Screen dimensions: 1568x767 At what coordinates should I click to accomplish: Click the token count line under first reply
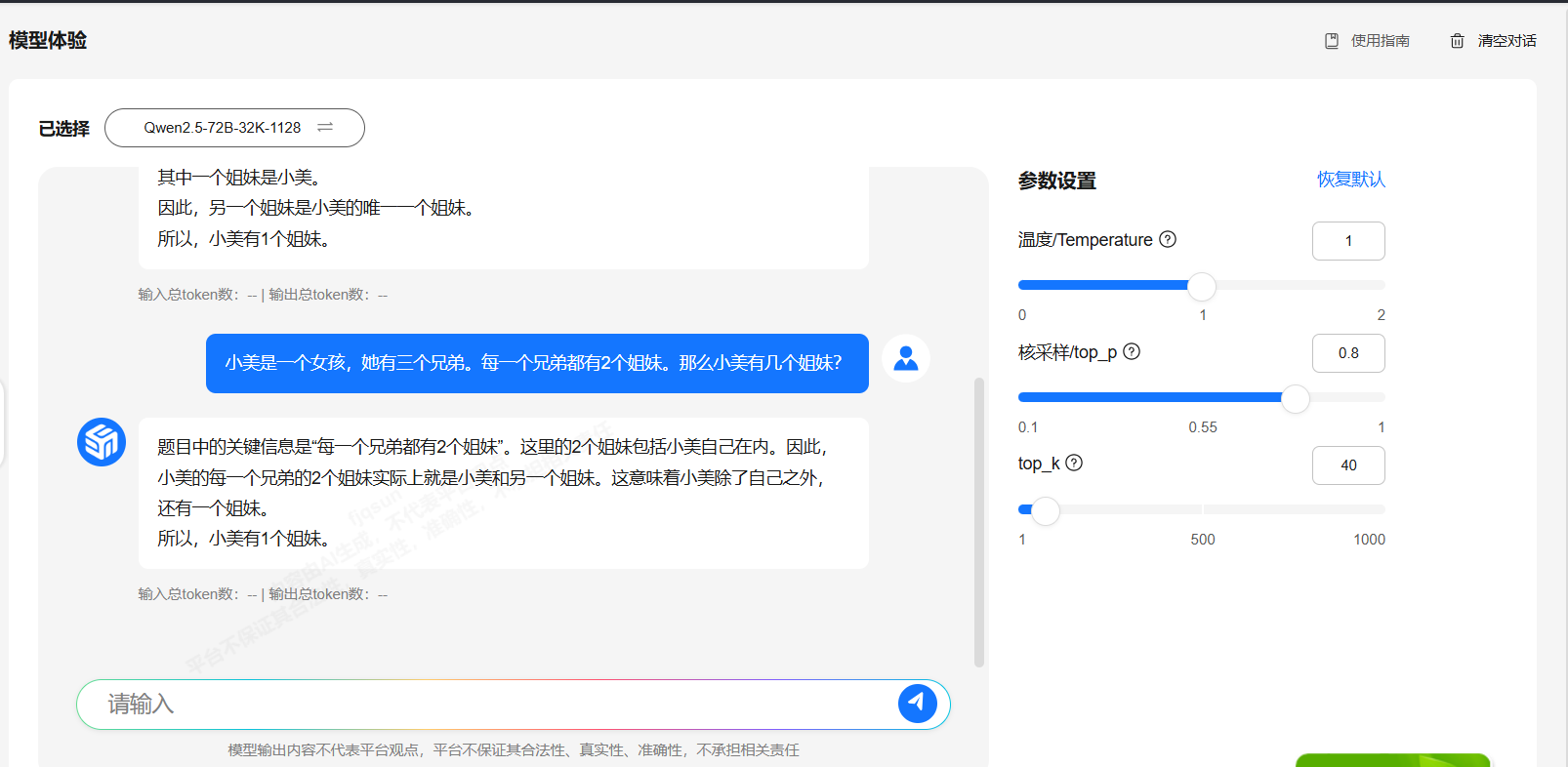[263, 295]
